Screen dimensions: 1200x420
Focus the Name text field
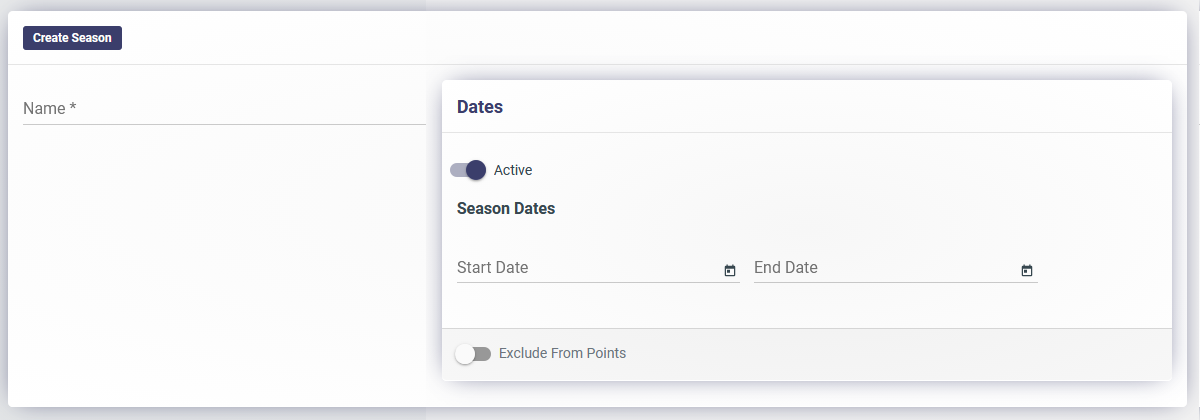click(224, 108)
